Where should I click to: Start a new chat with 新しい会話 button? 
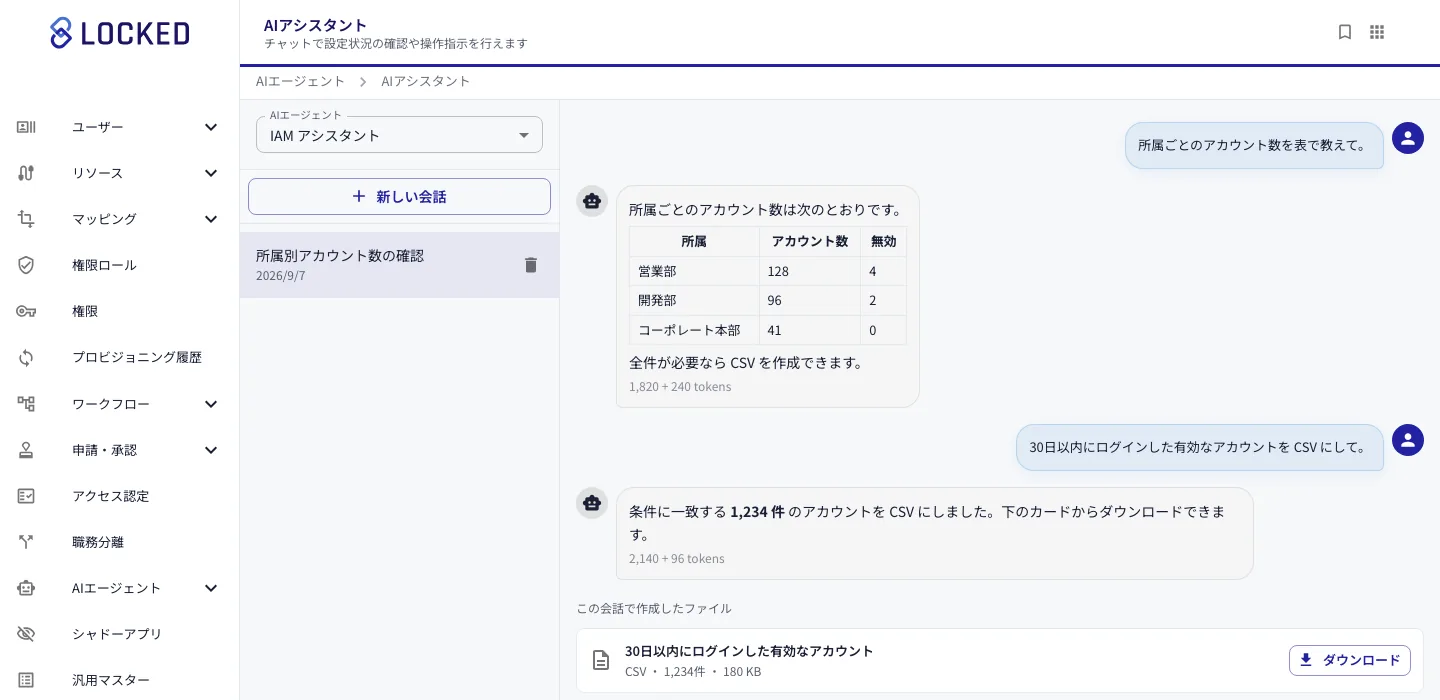click(x=399, y=196)
